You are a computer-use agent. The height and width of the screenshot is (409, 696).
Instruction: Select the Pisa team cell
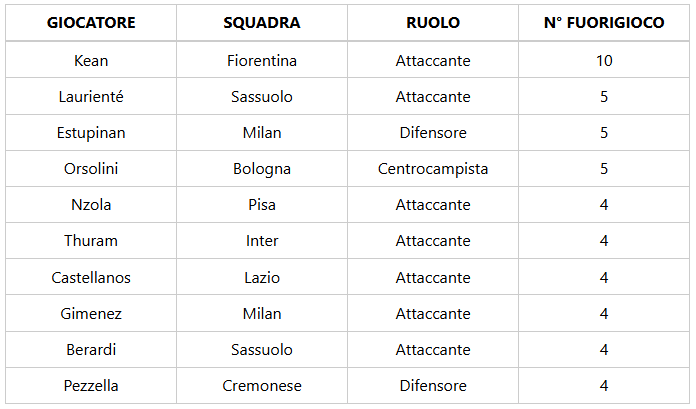coord(262,205)
